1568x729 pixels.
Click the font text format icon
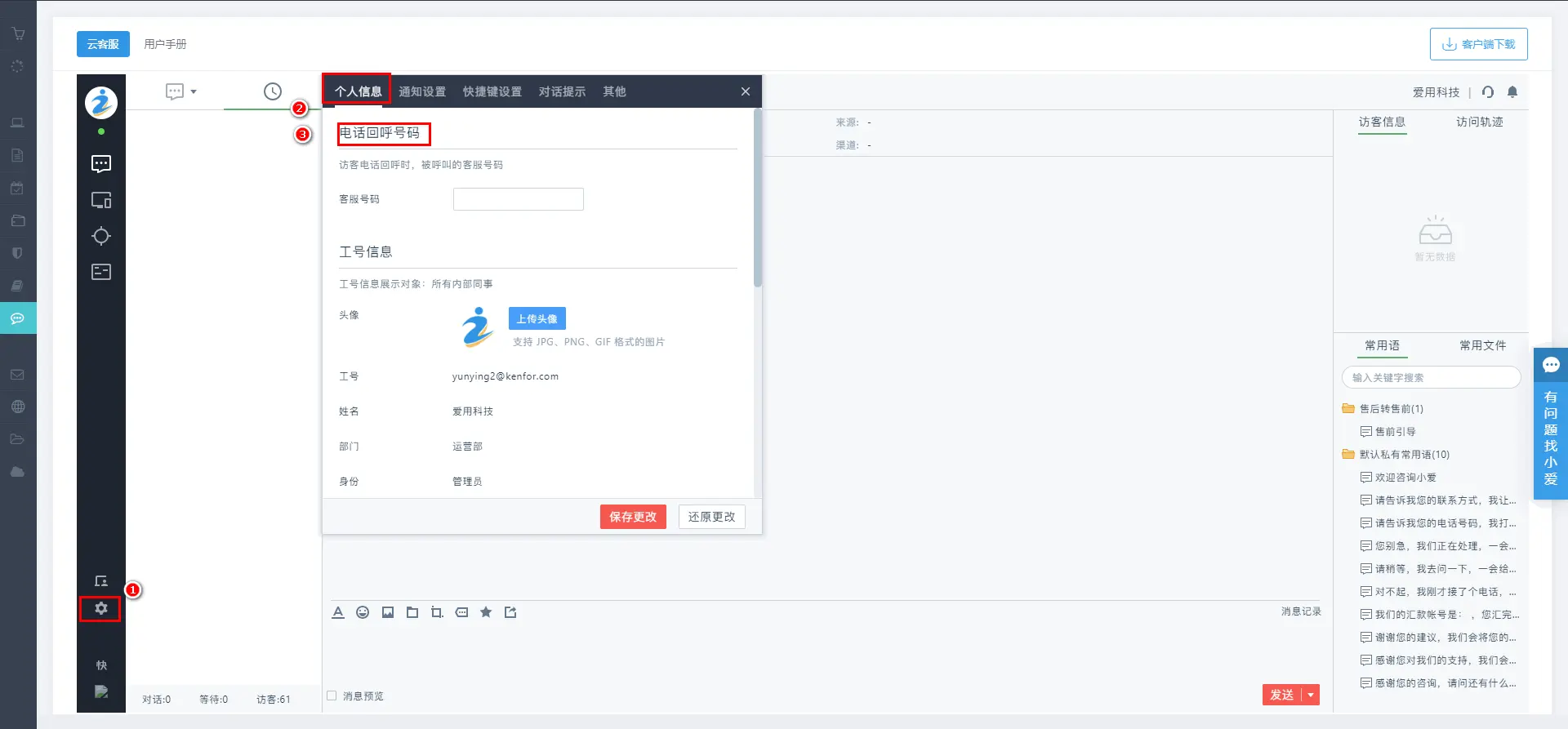[338, 612]
